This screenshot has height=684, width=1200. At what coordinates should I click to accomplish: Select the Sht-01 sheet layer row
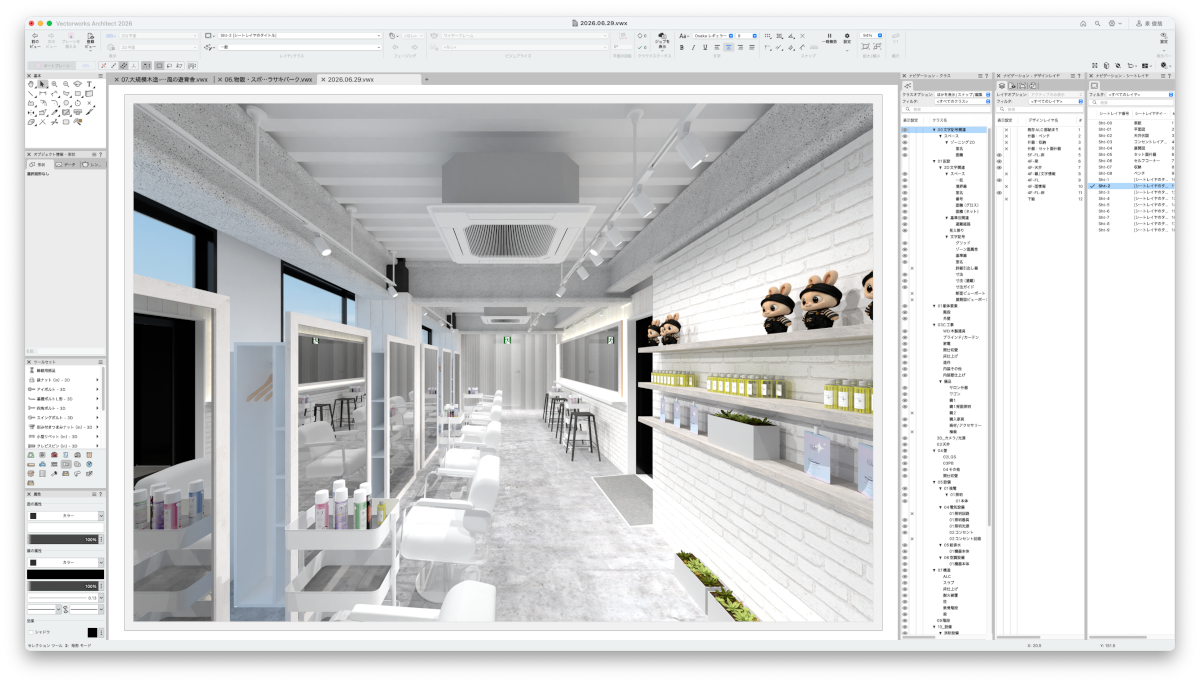[1131, 129]
